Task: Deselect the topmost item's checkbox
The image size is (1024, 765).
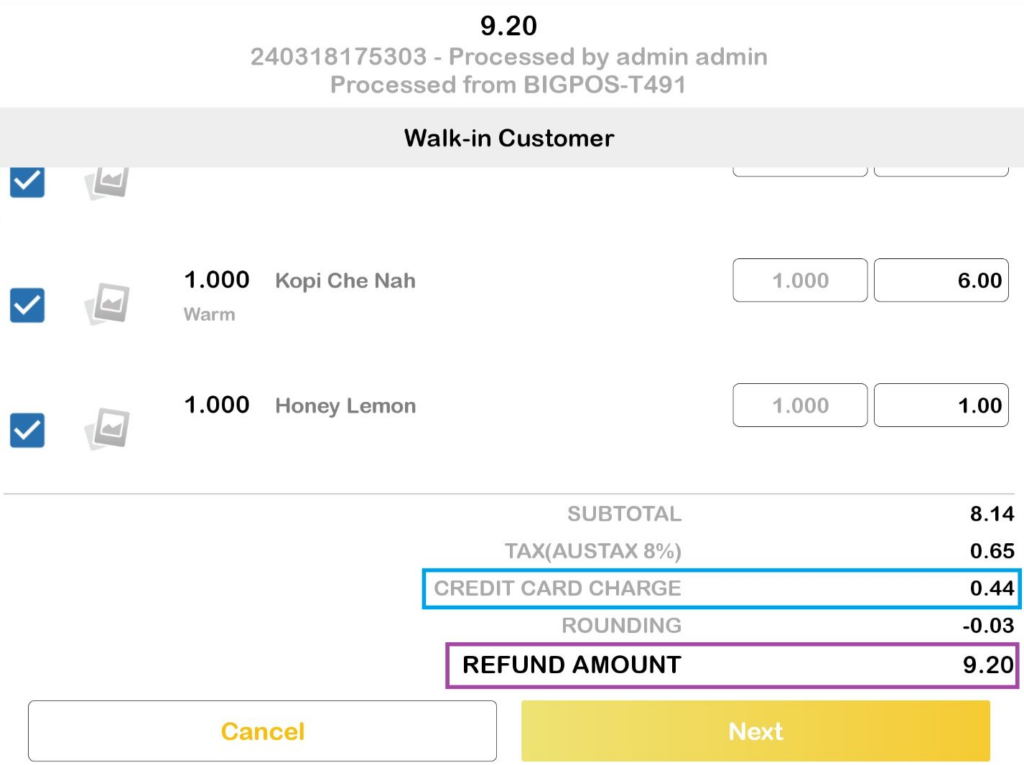Action: point(26,181)
